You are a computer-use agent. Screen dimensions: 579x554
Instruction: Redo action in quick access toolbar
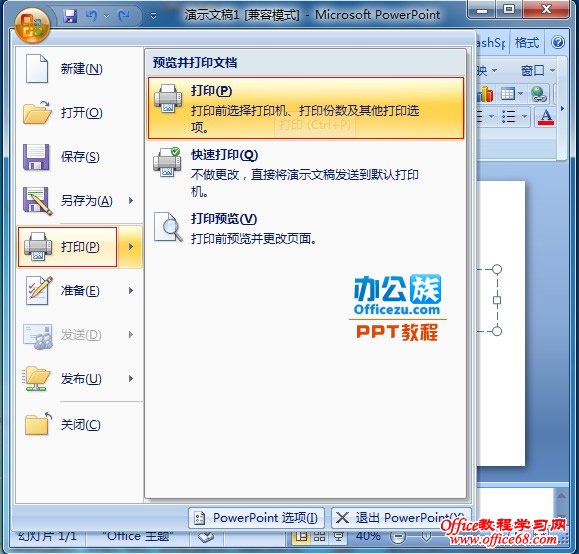click(x=124, y=16)
